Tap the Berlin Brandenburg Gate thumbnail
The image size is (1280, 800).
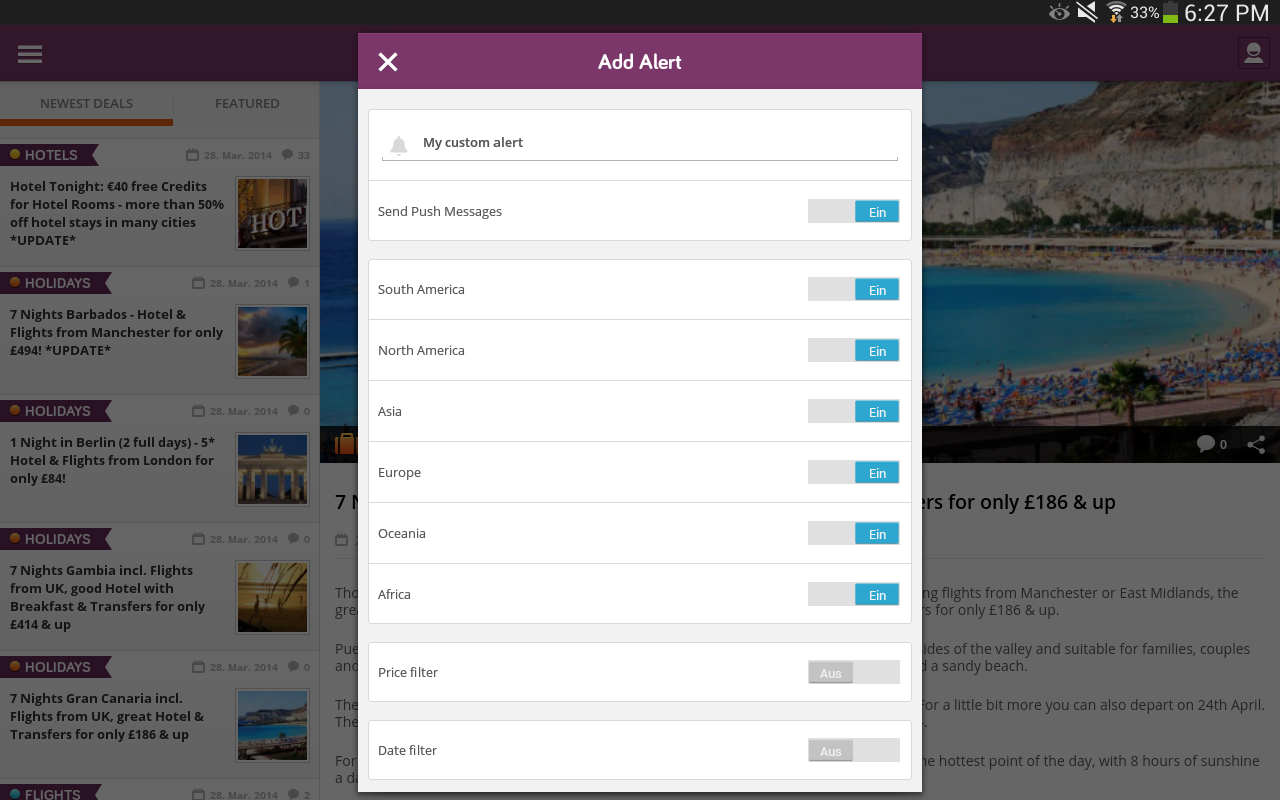273,469
